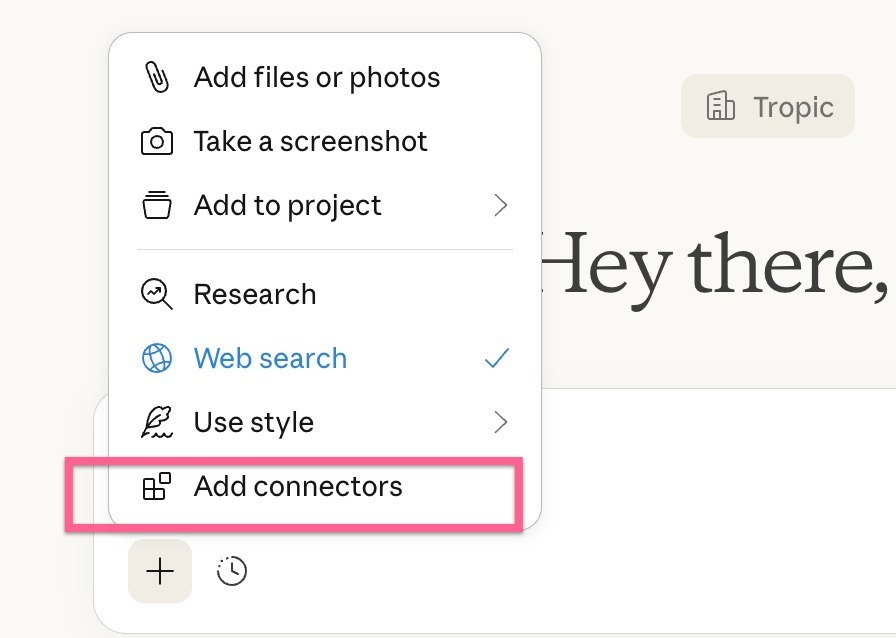
Task: Click the Tropic organization button
Action: click(768, 106)
